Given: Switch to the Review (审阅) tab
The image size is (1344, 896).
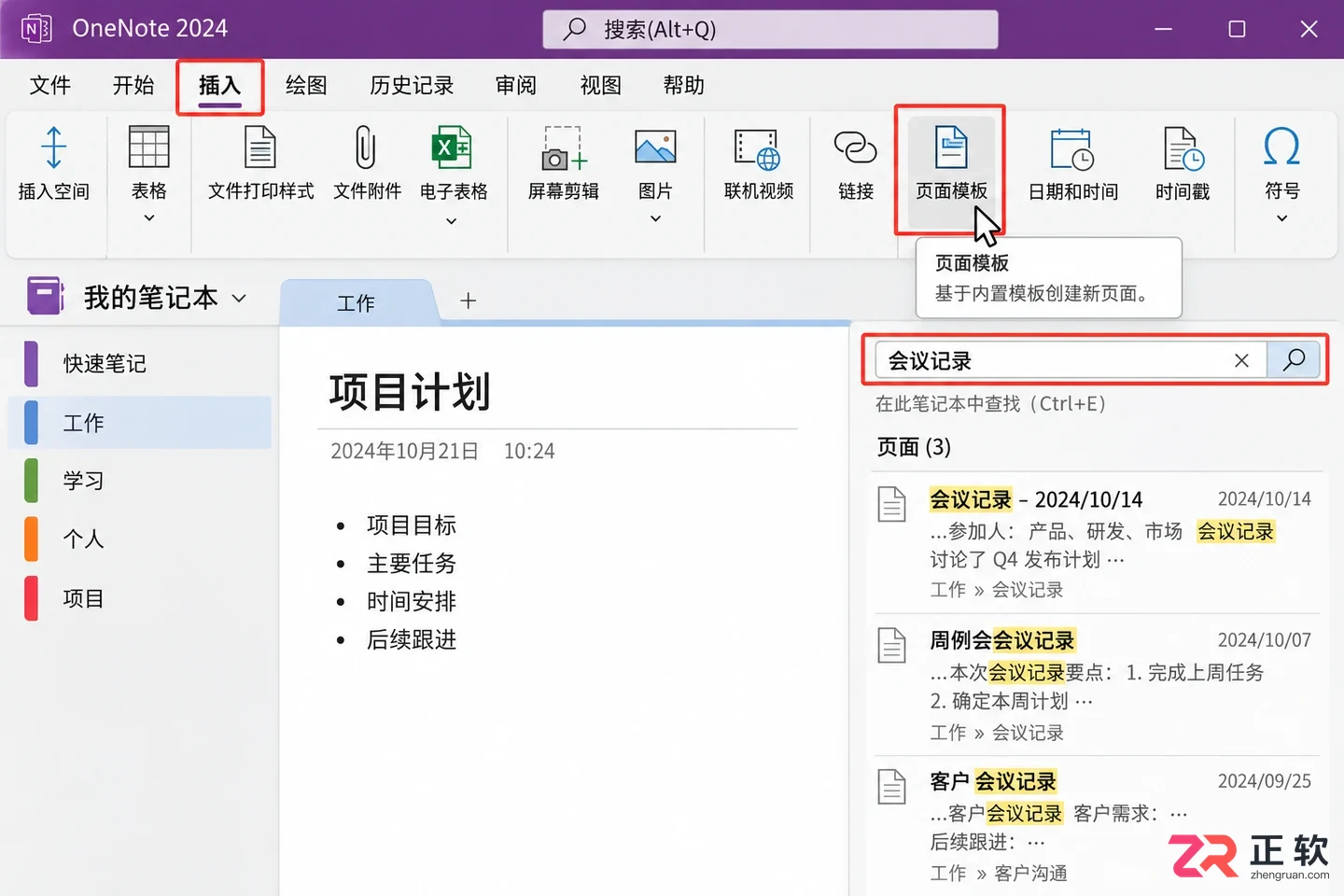Looking at the screenshot, I should point(516,85).
